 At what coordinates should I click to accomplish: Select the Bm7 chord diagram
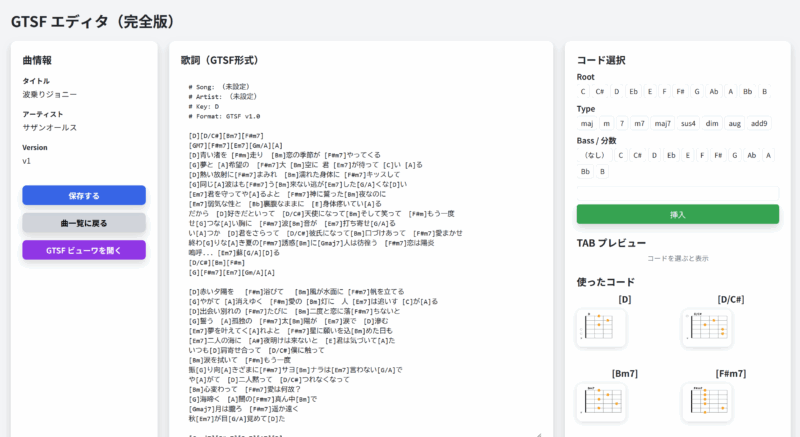(x=601, y=402)
